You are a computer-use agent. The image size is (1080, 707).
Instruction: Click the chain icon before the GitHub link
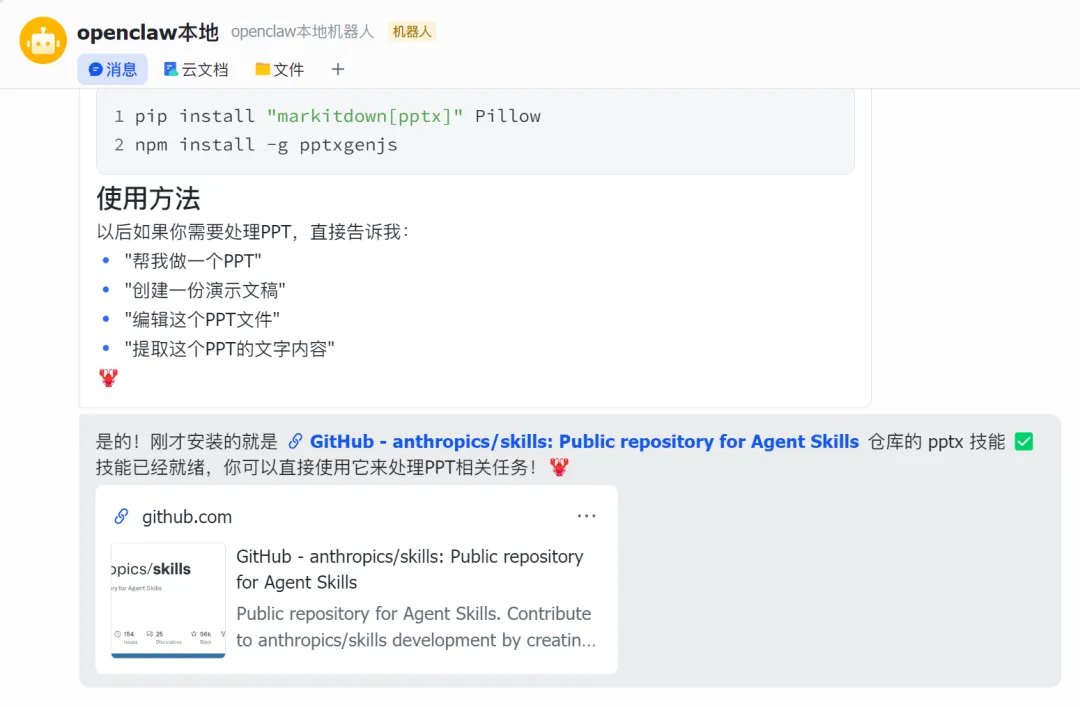tap(295, 441)
